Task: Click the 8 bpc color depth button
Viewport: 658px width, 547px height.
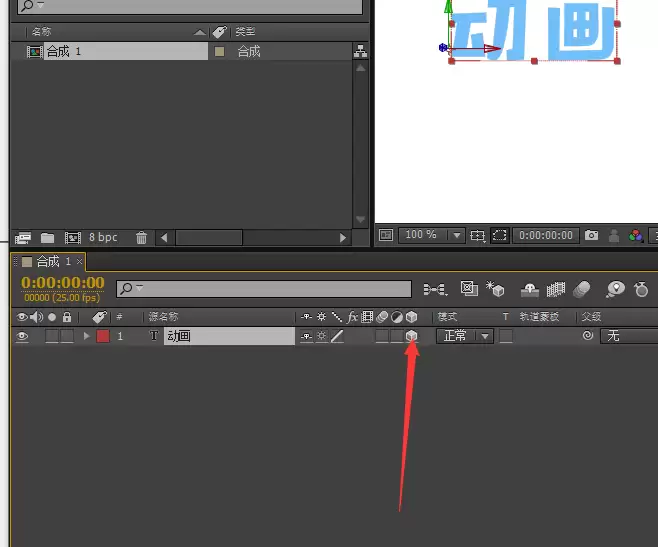Action: point(103,237)
